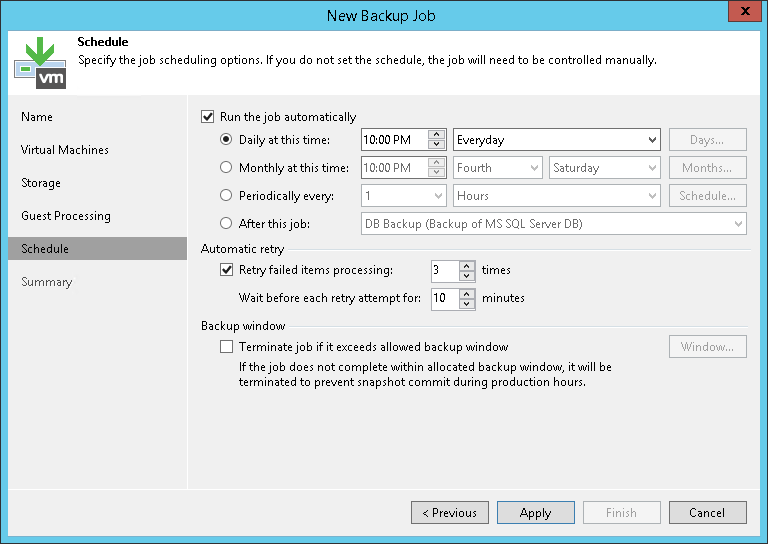768x544 pixels.
Task: Select Monthly at this time option
Action: pos(226,167)
